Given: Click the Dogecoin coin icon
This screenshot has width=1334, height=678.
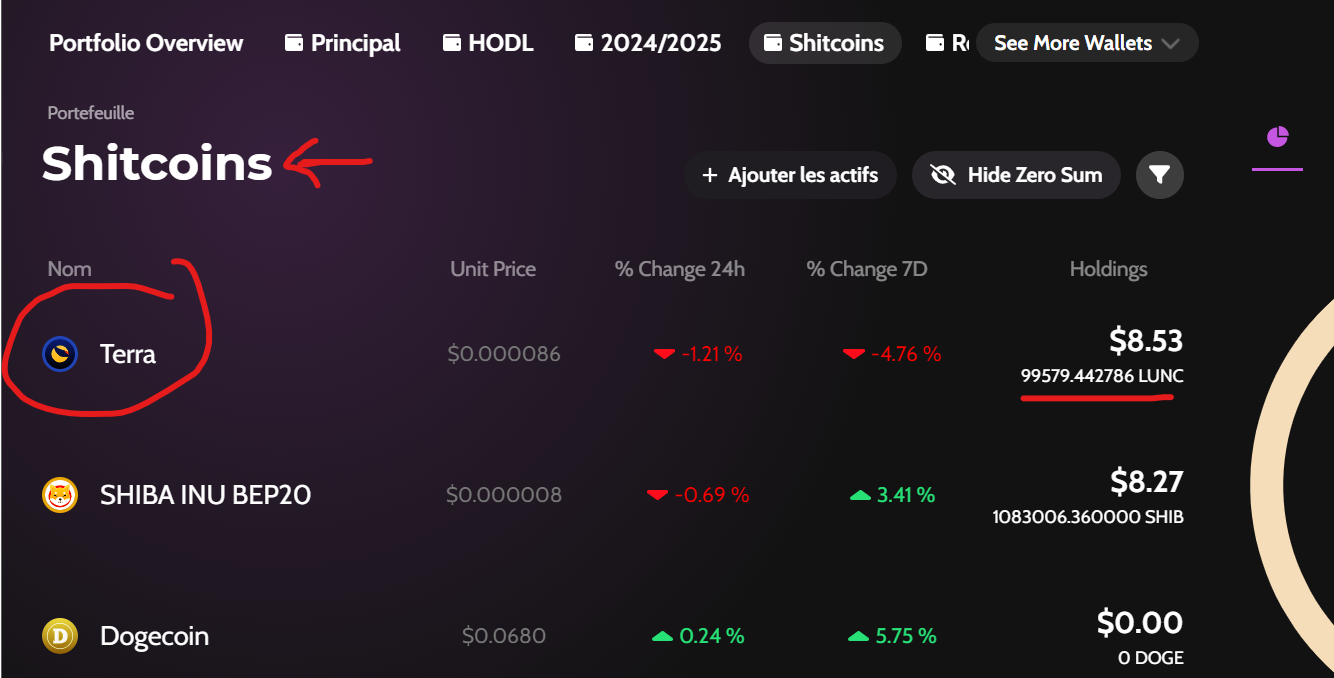Looking at the screenshot, I should 60,636.
